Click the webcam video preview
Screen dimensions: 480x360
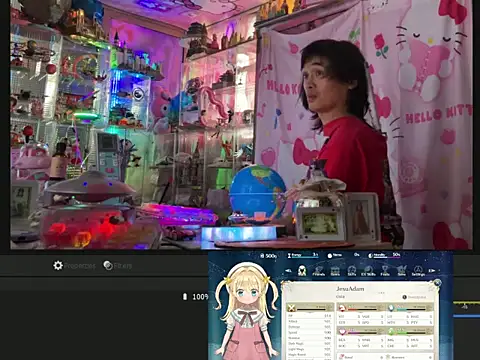point(241,124)
